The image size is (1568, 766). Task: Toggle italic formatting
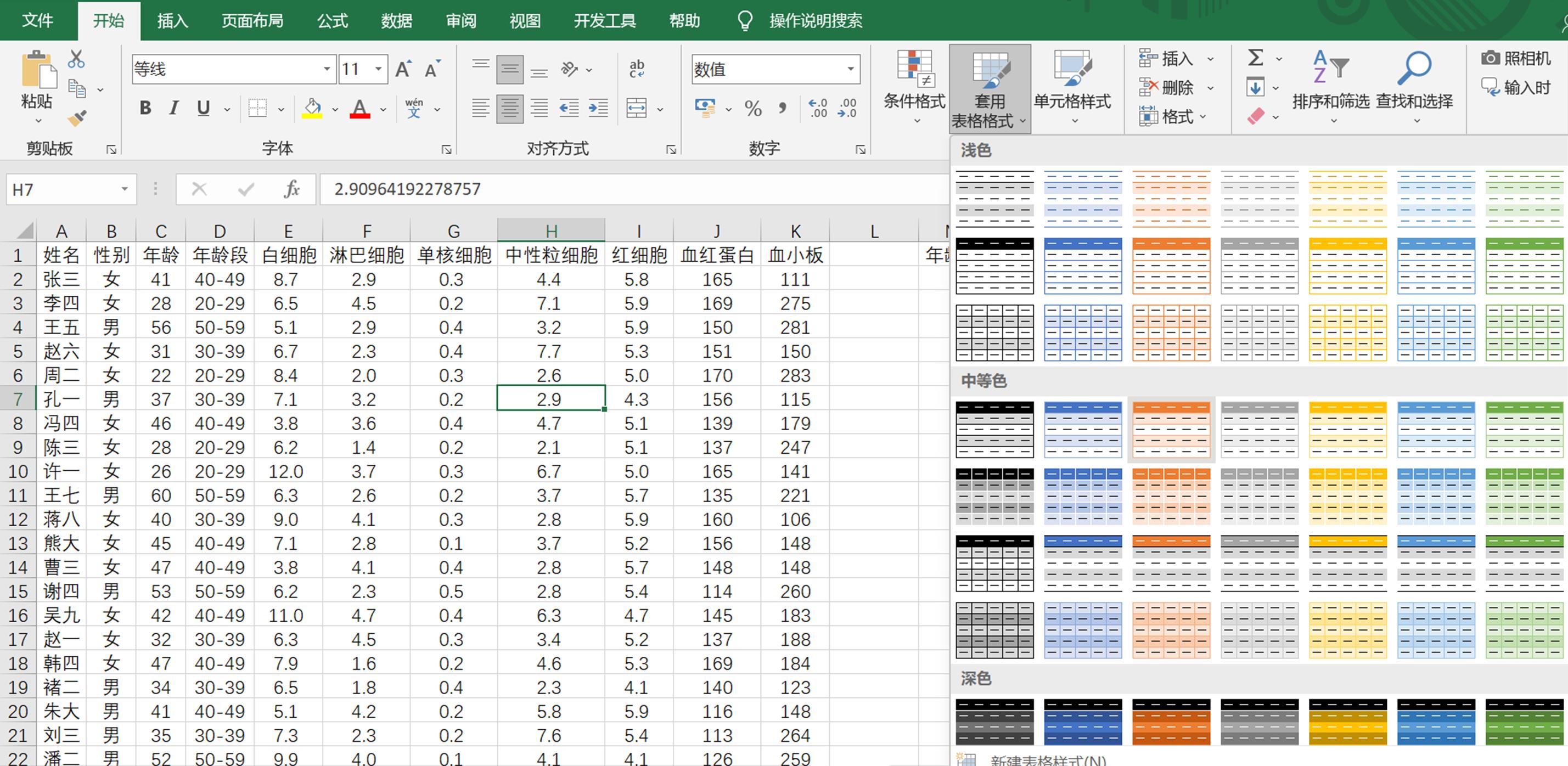click(173, 108)
